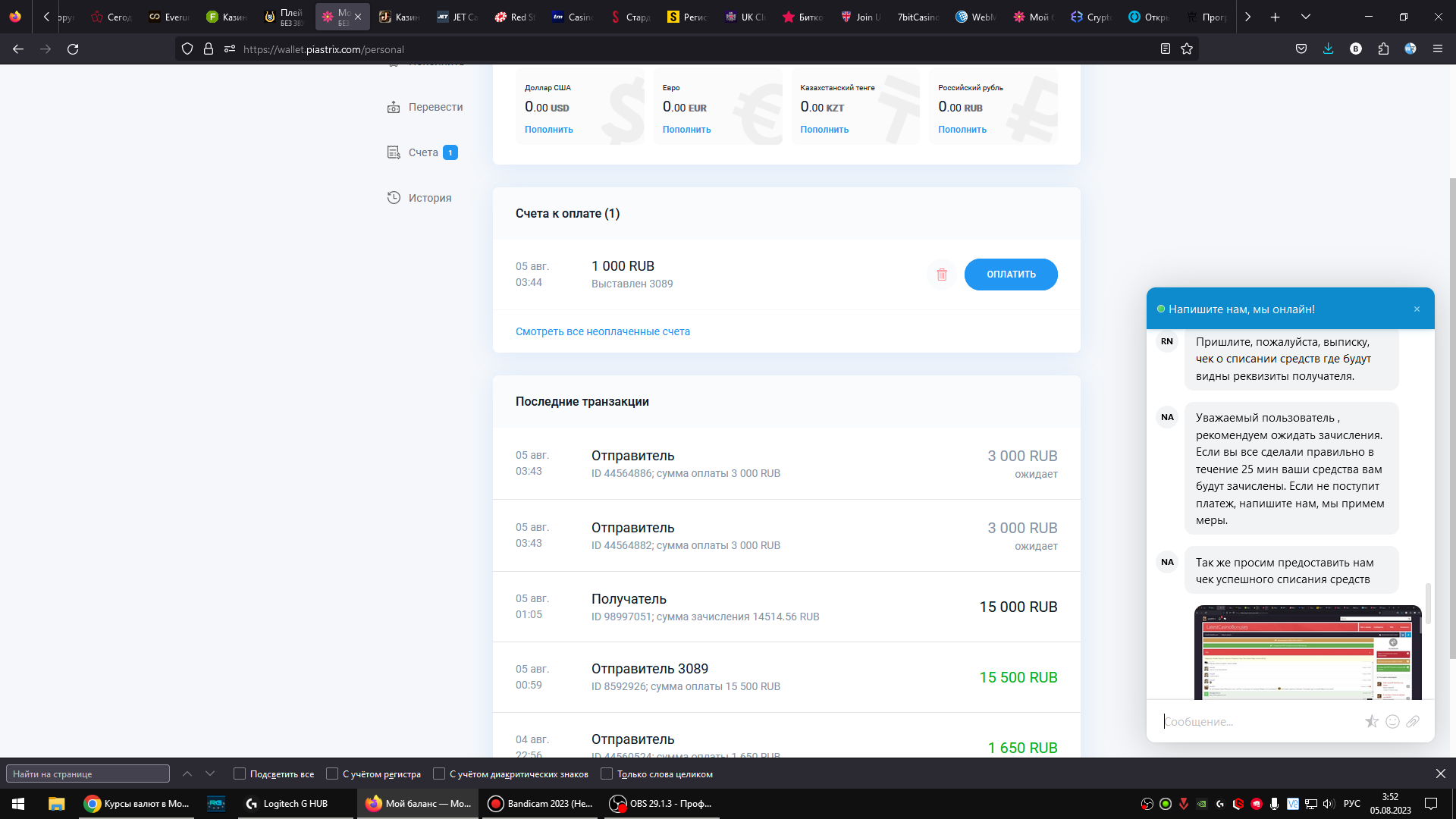The height and width of the screenshot is (819, 1456).
Task: Delete the 1 000 RUB invoice with trash icon
Action: pos(941,275)
